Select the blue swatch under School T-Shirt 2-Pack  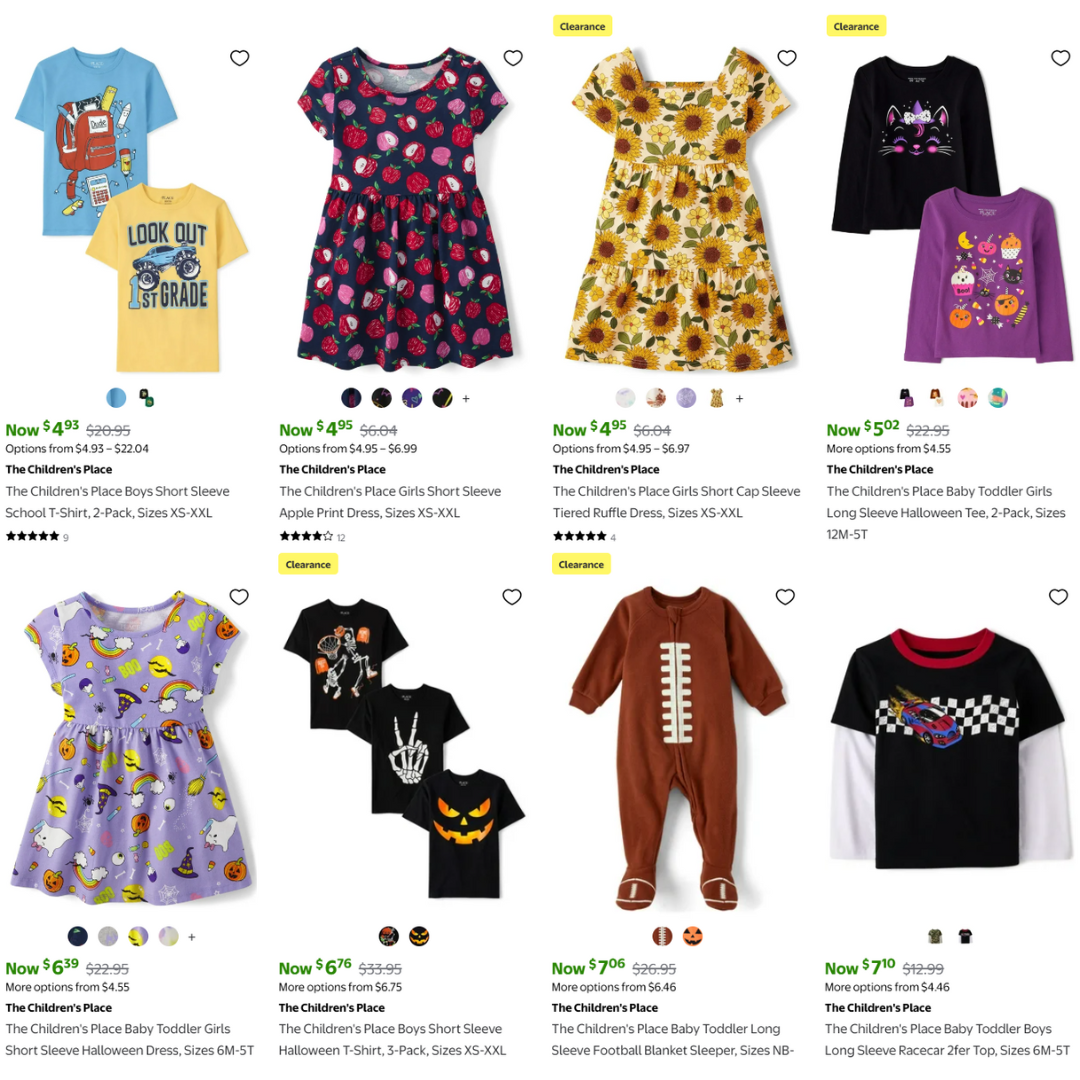point(116,397)
